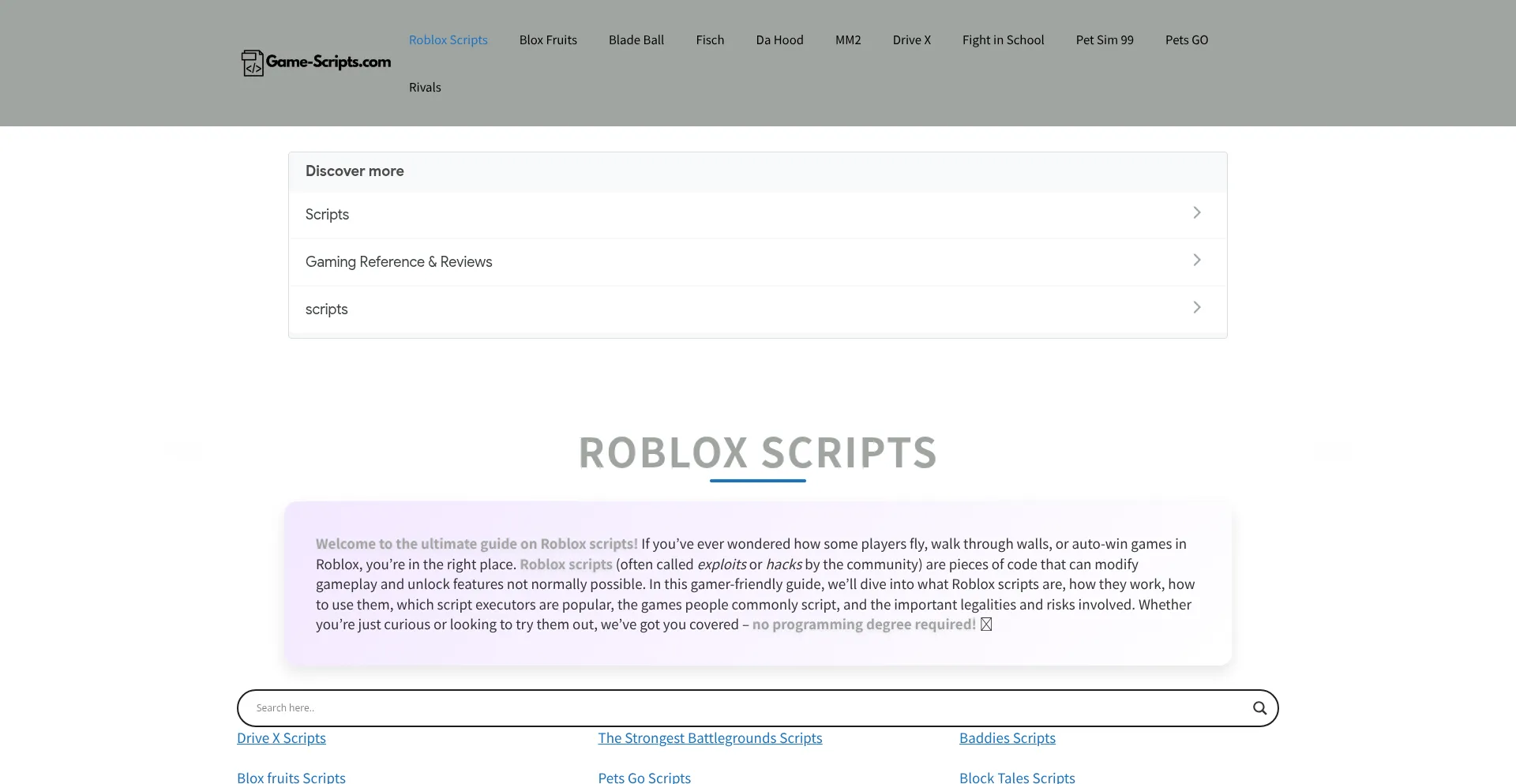The image size is (1516, 784).
Task: Click the ROBLOX SCRIPTS page heading
Action: click(758, 452)
